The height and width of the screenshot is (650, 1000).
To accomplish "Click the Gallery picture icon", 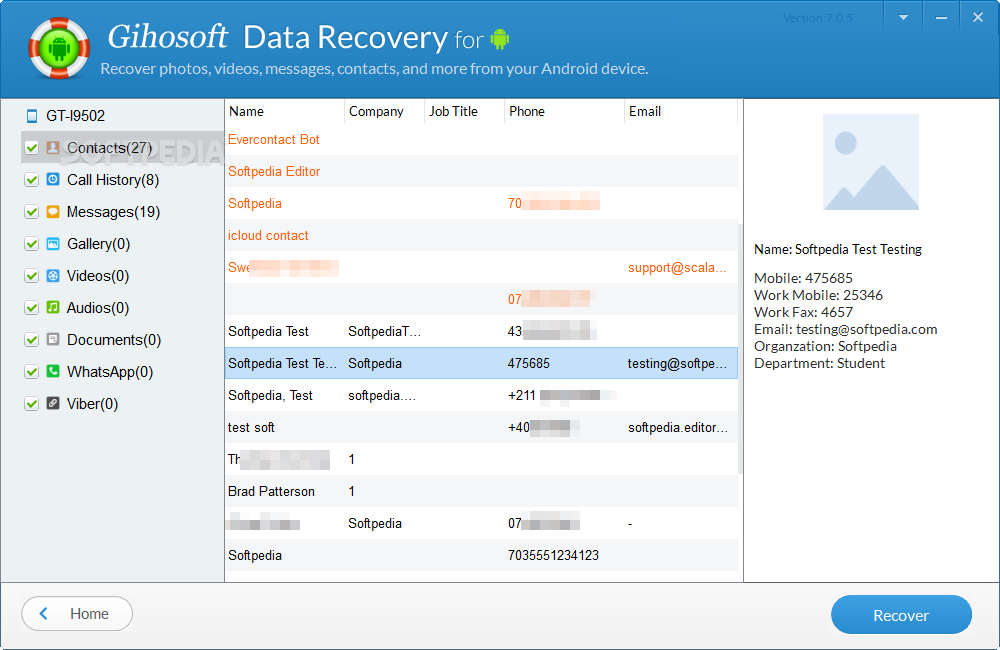I will (53, 243).
